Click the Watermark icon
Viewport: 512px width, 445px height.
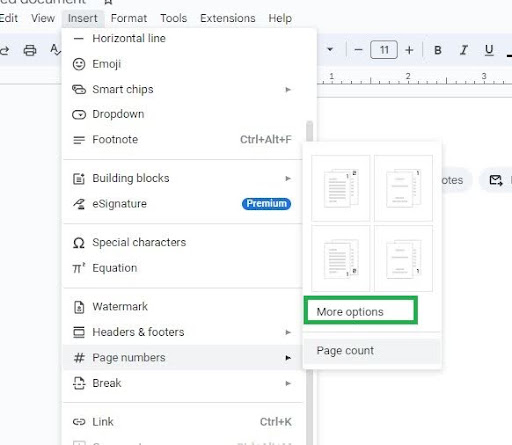pos(79,307)
